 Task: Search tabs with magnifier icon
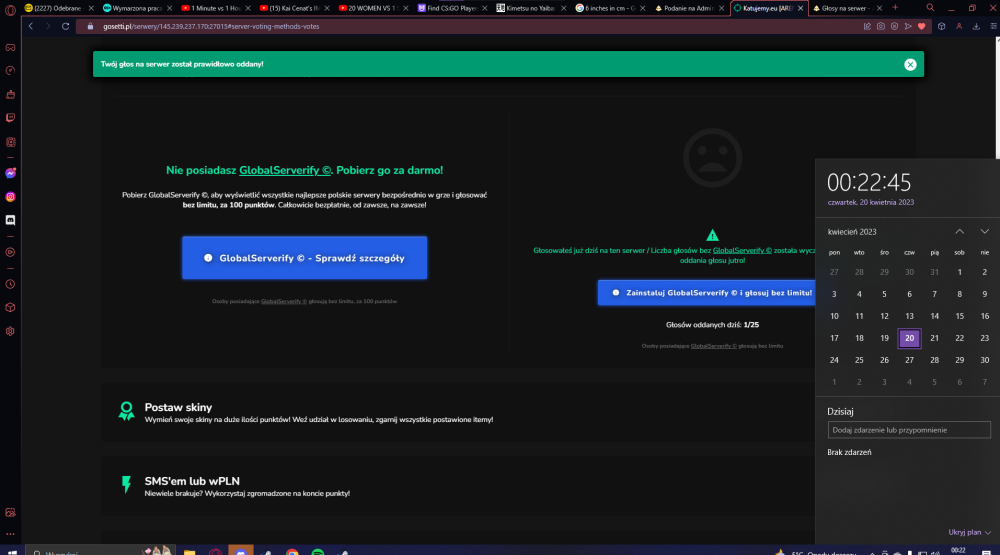point(930,8)
